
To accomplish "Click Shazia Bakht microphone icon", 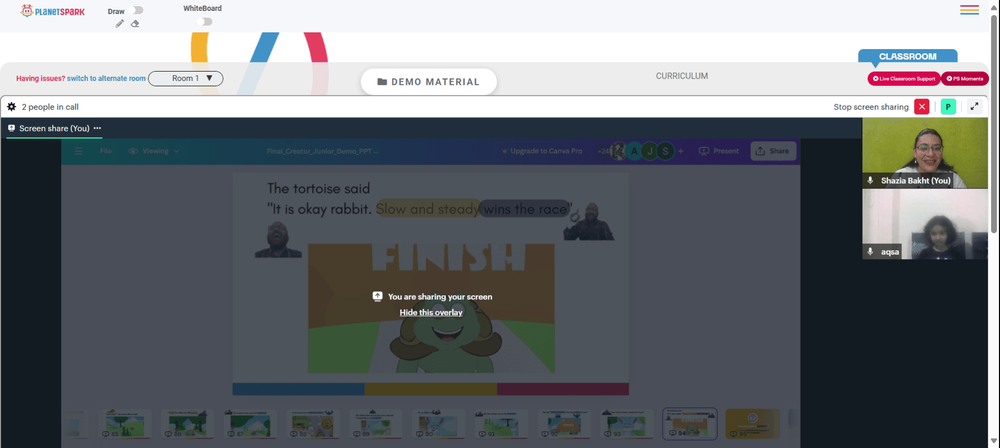I will tap(870, 181).
